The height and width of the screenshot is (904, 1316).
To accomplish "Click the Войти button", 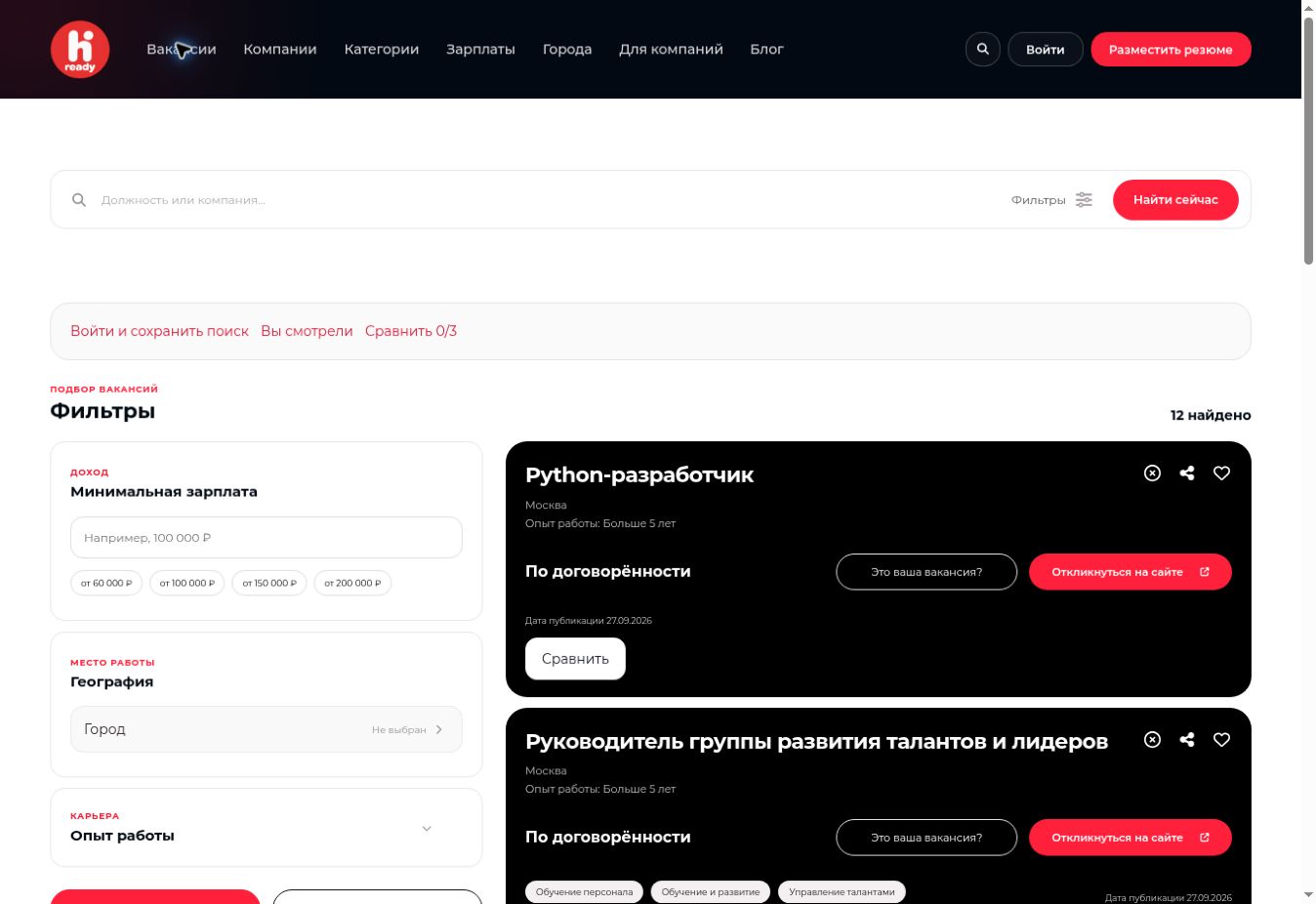I will [x=1046, y=49].
